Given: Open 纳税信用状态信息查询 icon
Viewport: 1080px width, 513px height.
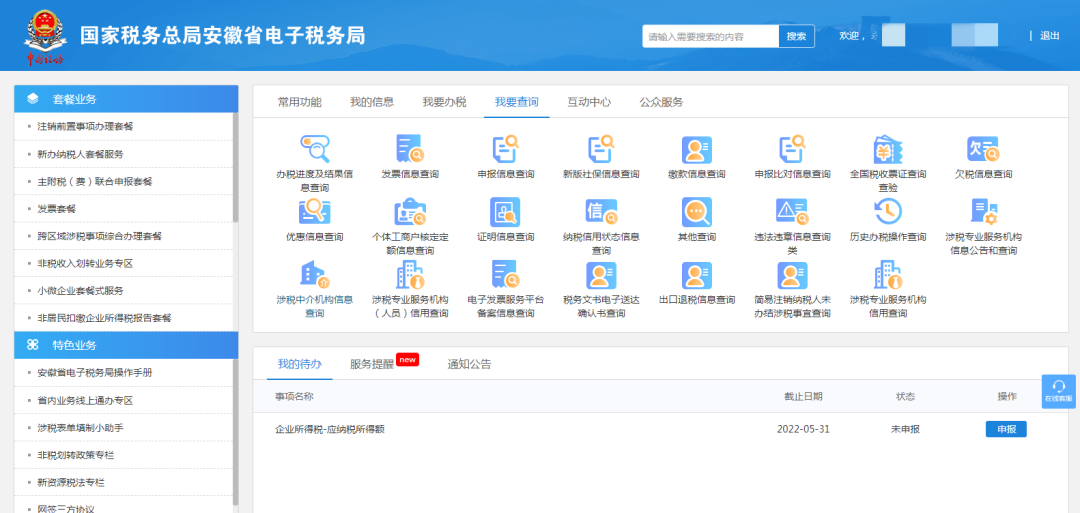Looking at the screenshot, I should coord(601,212).
